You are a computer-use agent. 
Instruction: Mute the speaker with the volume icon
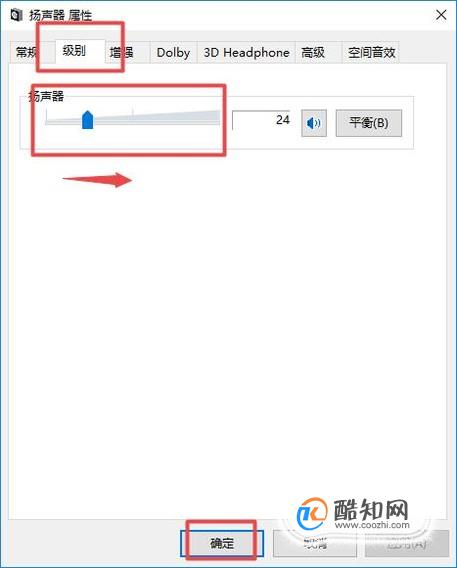(314, 123)
